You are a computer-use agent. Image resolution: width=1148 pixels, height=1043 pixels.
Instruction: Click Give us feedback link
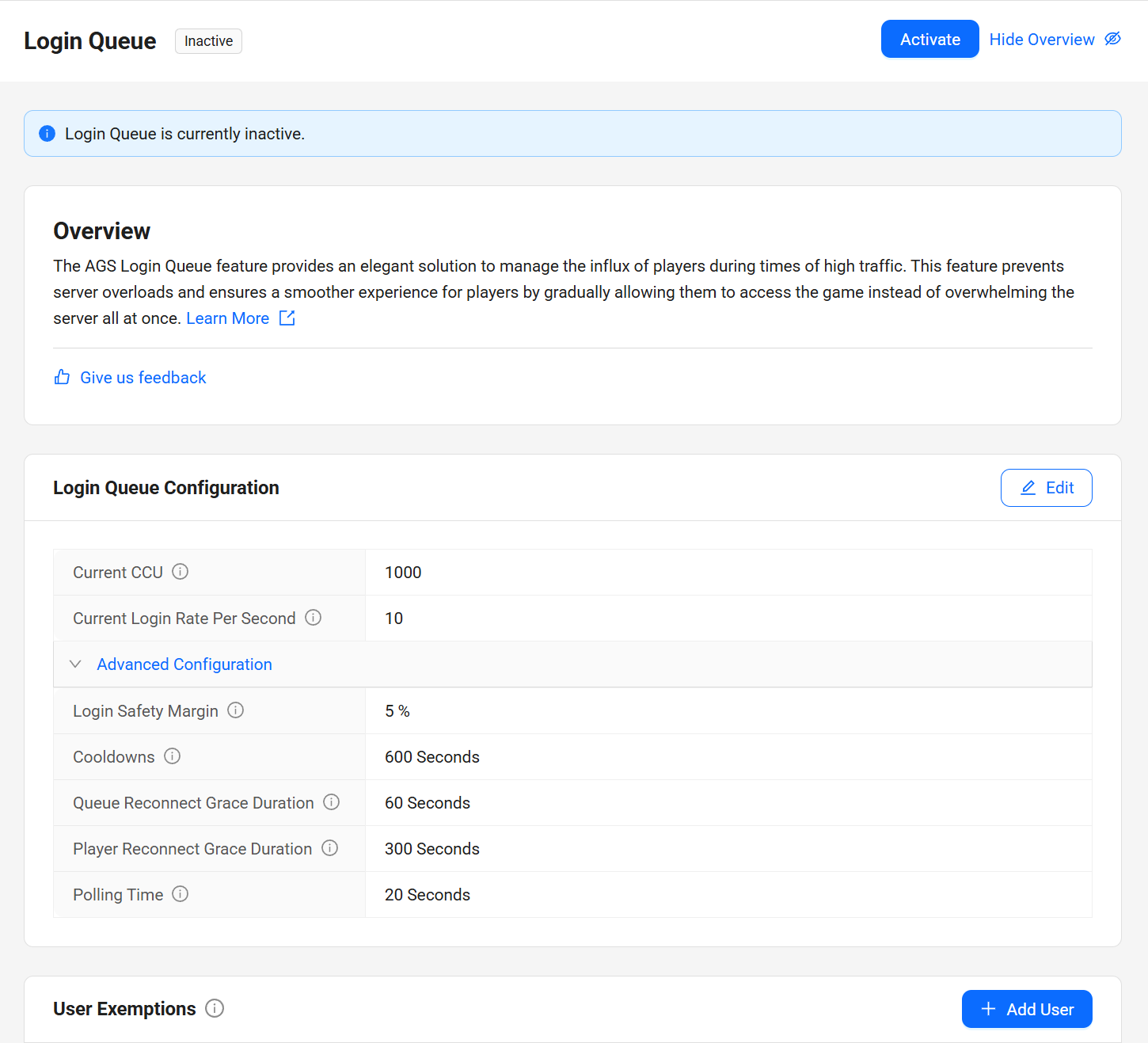click(143, 377)
